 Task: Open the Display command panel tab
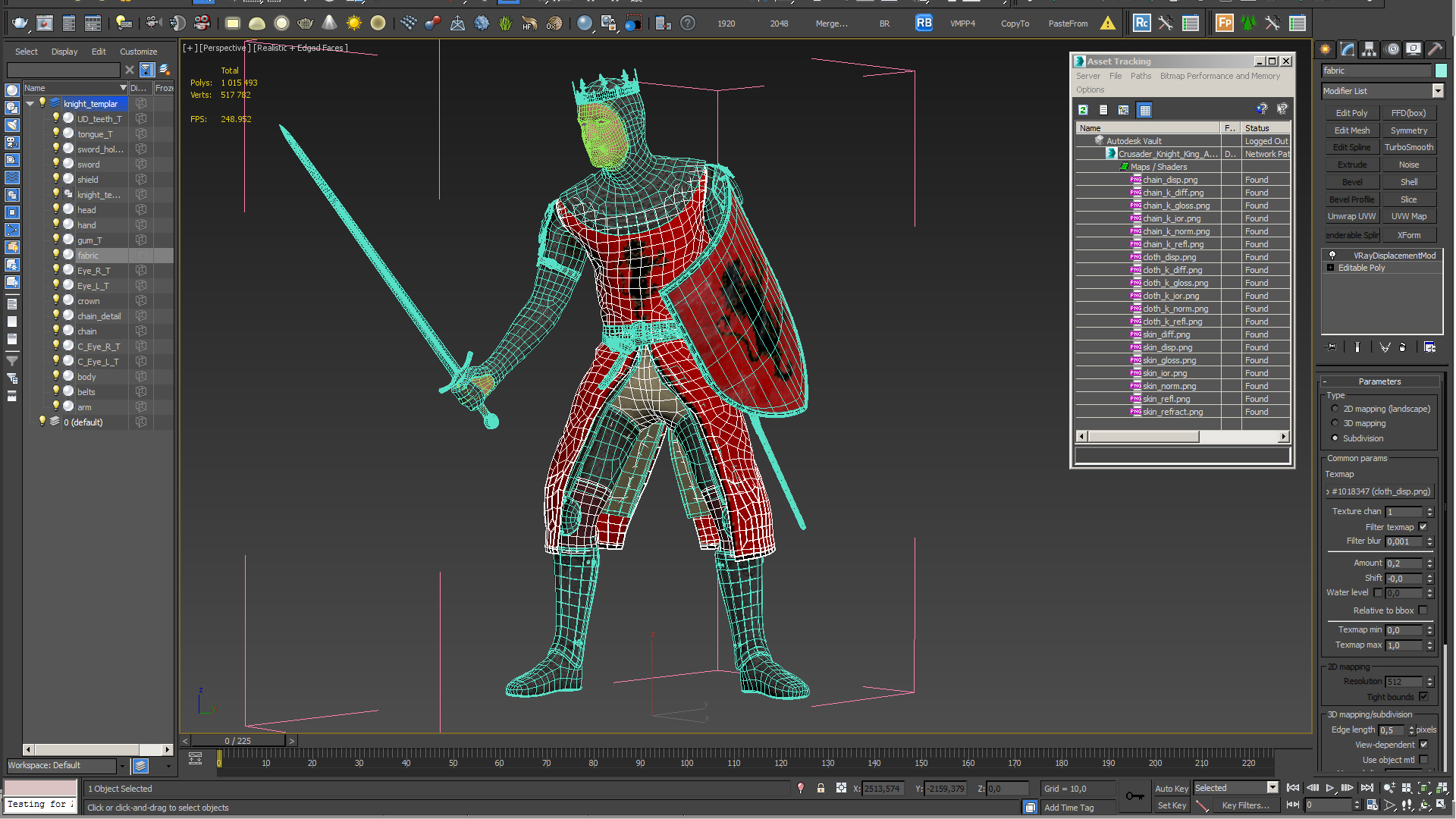point(1414,49)
